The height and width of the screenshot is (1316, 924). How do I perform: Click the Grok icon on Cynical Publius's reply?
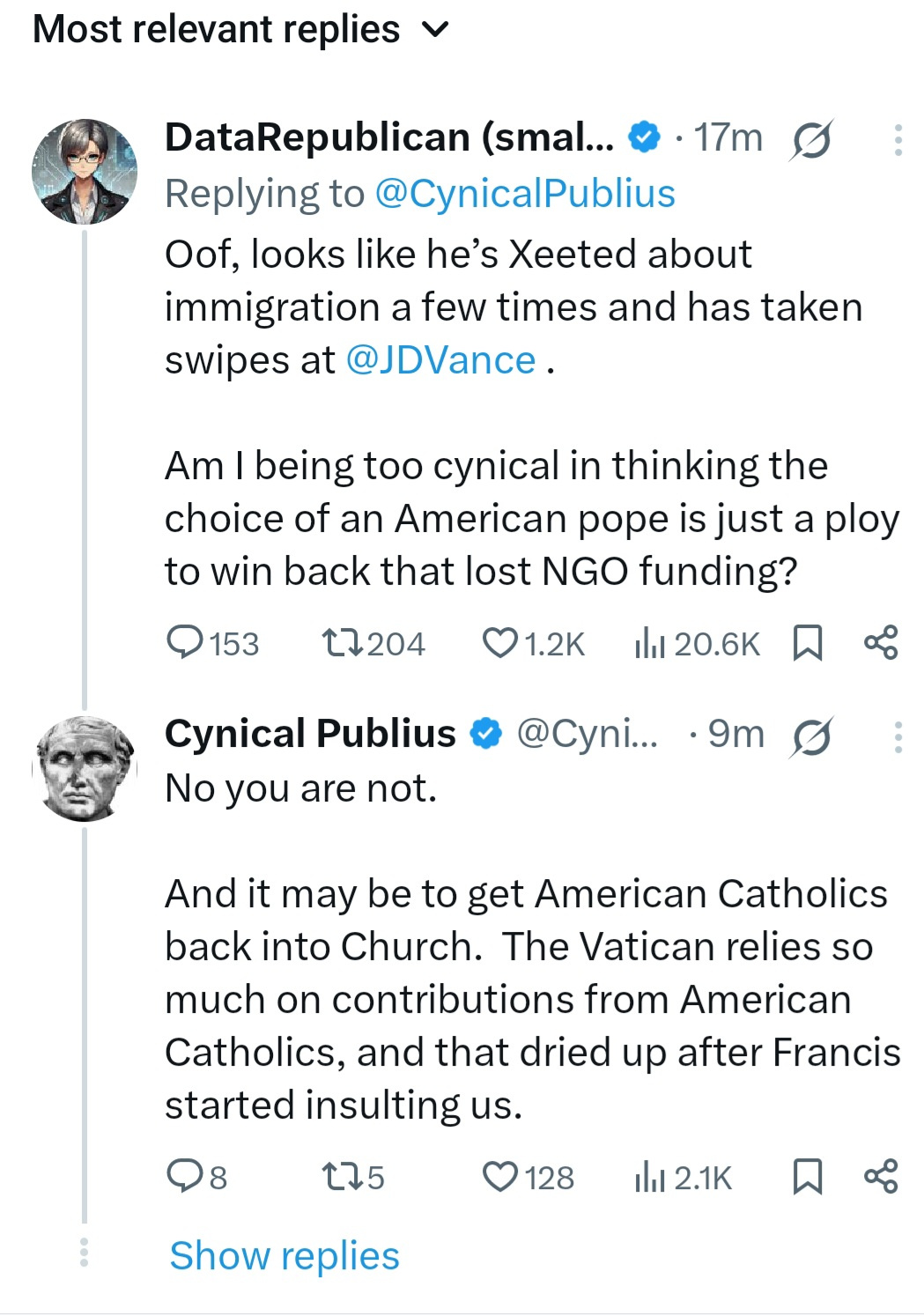810,736
